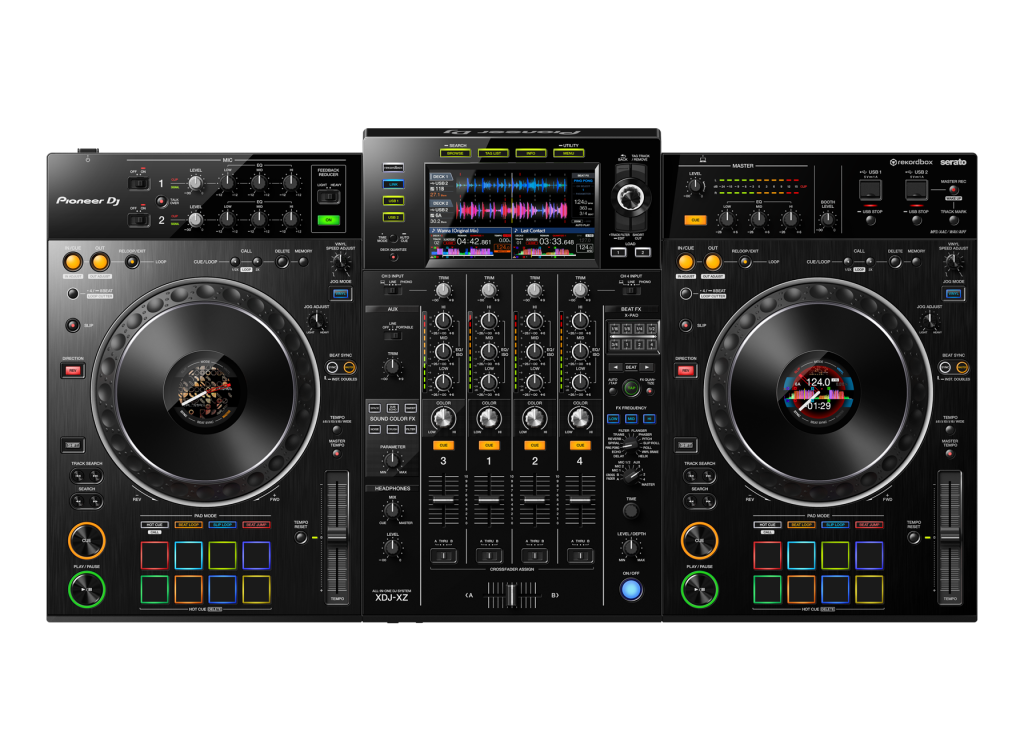Enable headphone CUE for channel 1
This screenshot has width=1024, height=752.
[489, 445]
